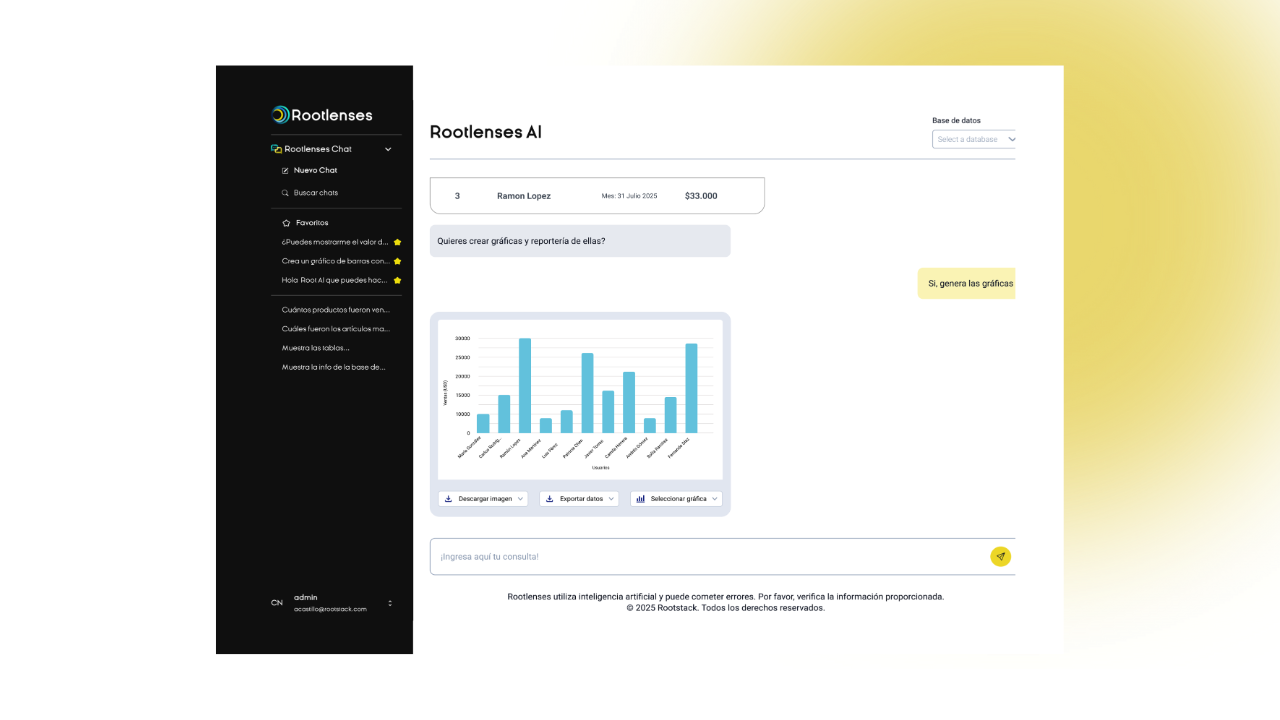
Task: Click the Buscar chats magnifier icon
Action: click(x=285, y=192)
